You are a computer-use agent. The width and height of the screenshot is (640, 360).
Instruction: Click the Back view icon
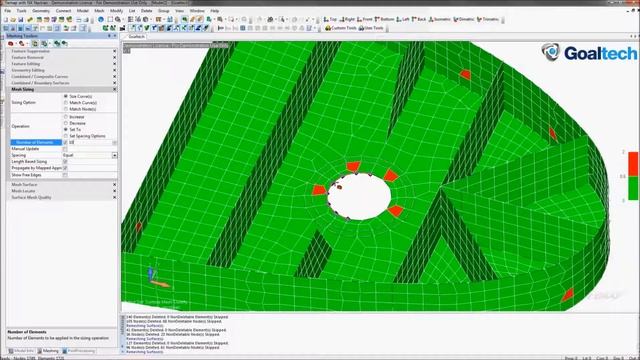point(419,19)
